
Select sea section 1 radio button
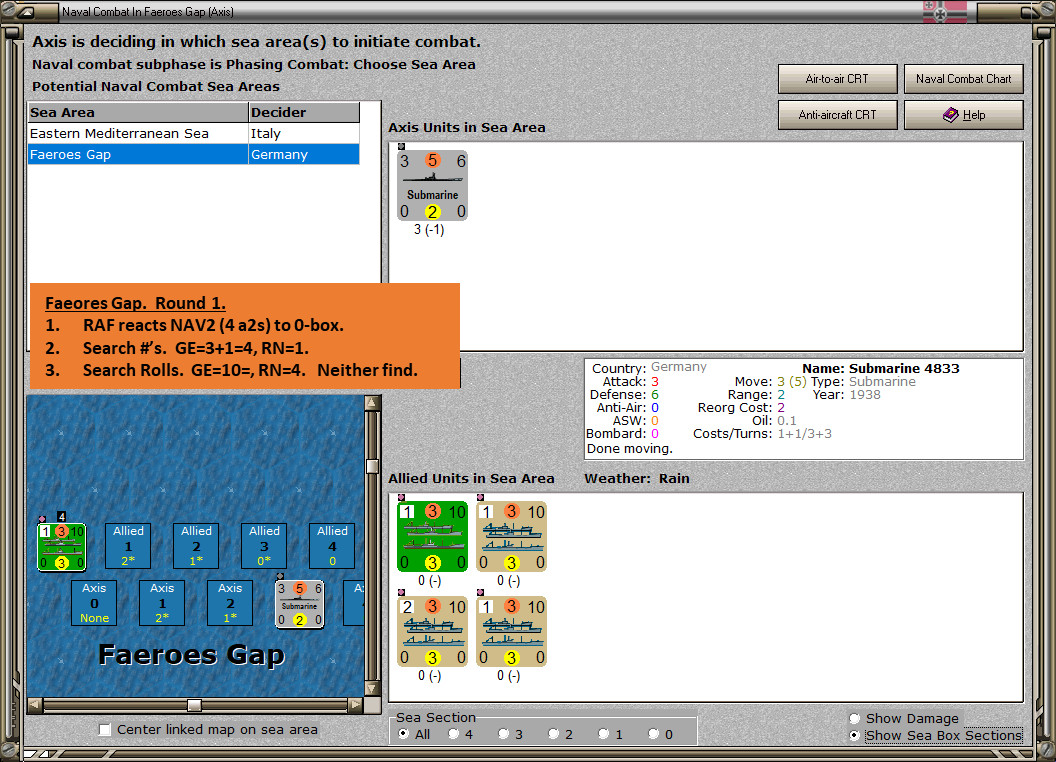[x=603, y=734]
